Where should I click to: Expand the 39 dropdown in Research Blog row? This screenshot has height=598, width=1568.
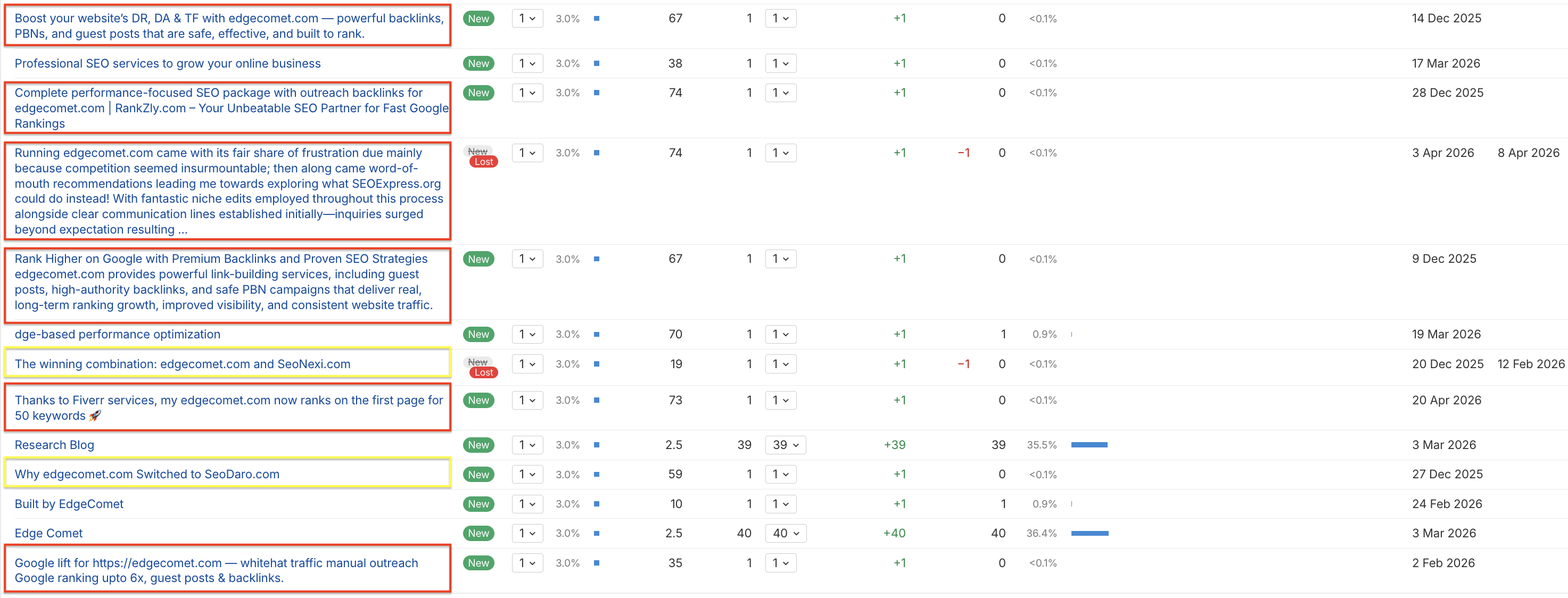coord(785,445)
